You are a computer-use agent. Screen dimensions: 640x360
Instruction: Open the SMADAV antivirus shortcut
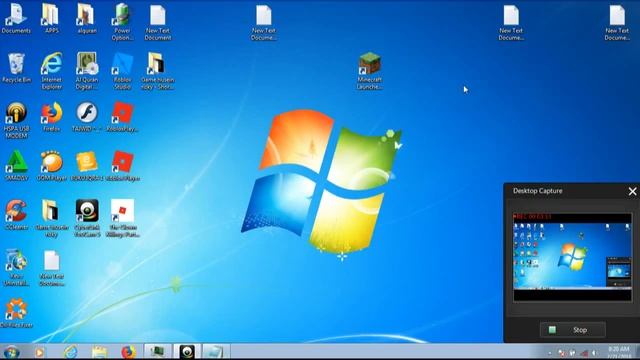point(16,166)
